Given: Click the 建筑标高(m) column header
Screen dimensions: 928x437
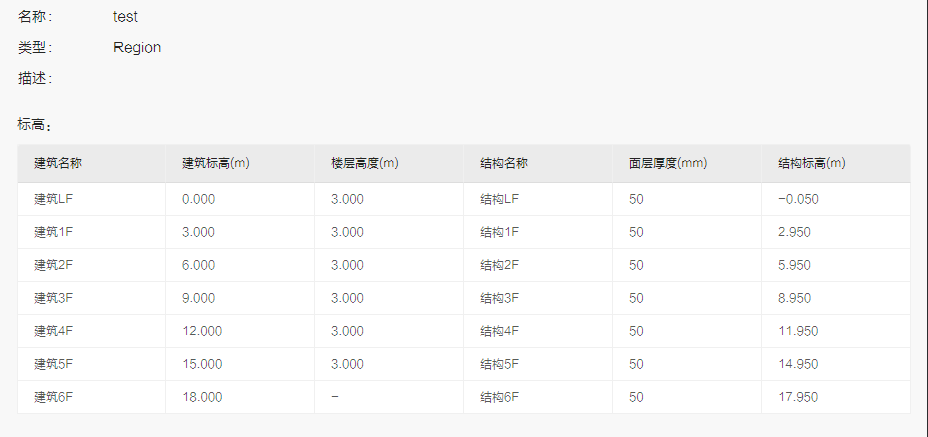Looking at the screenshot, I should click(x=216, y=163).
